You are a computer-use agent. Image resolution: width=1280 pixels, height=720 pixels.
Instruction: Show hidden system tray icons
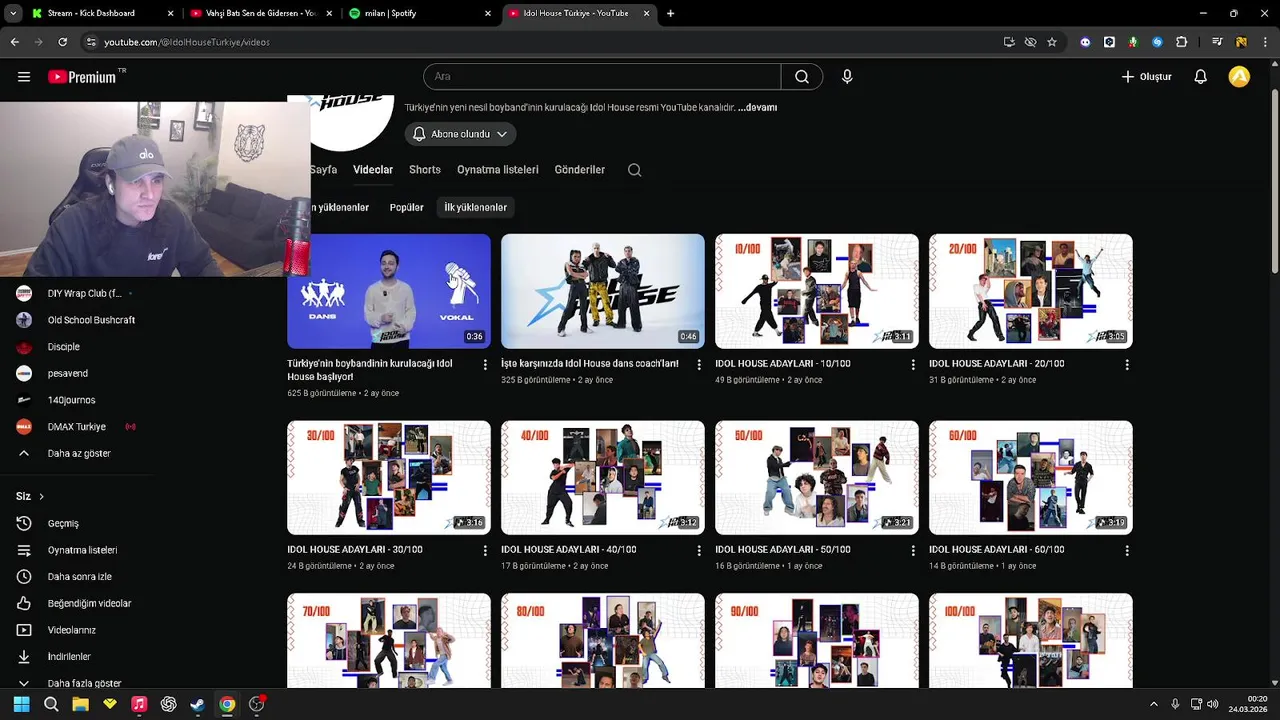[x=1153, y=704]
